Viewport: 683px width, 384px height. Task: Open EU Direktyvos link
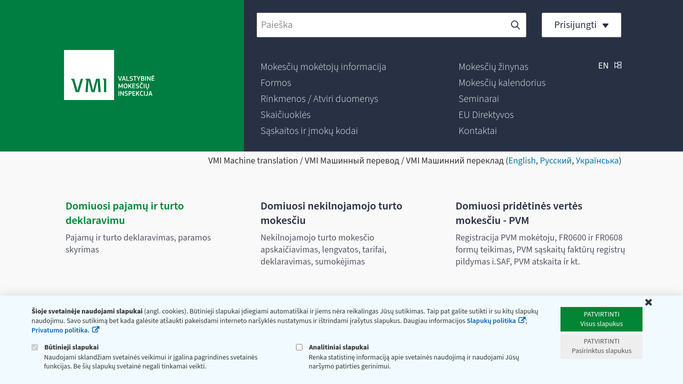(486, 115)
